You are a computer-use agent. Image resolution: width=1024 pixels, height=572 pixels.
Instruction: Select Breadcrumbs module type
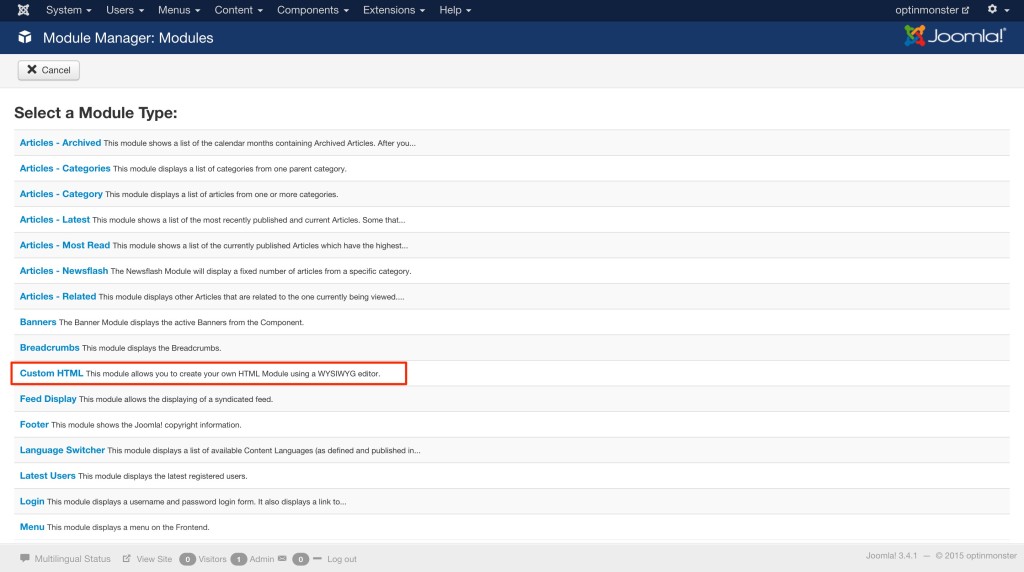(x=49, y=347)
